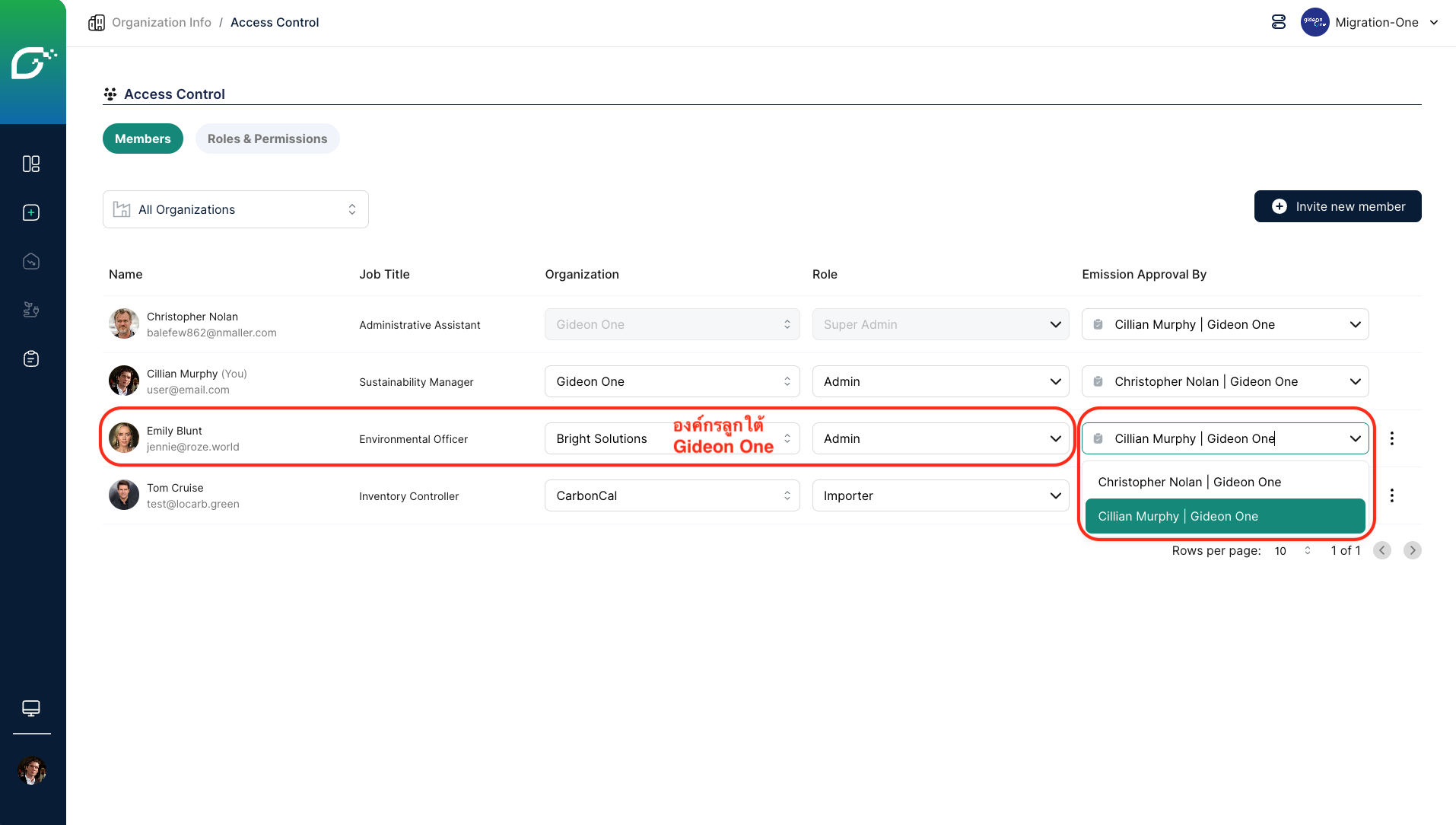Image resolution: width=1456 pixels, height=825 pixels.
Task: Click the user avatar at sidebar bottom
Action: pos(32,770)
